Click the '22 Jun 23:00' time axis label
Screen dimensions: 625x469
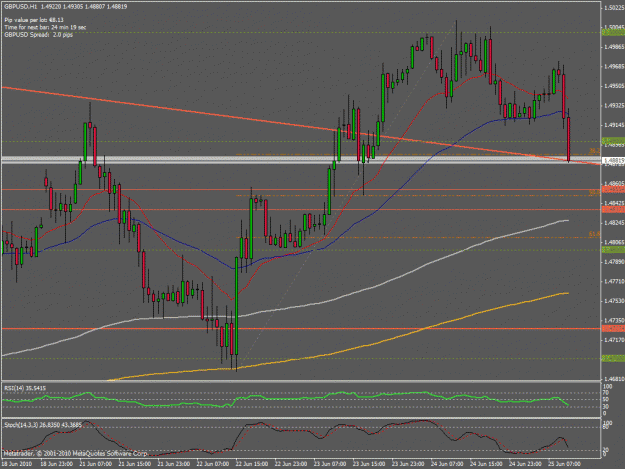[291, 464]
